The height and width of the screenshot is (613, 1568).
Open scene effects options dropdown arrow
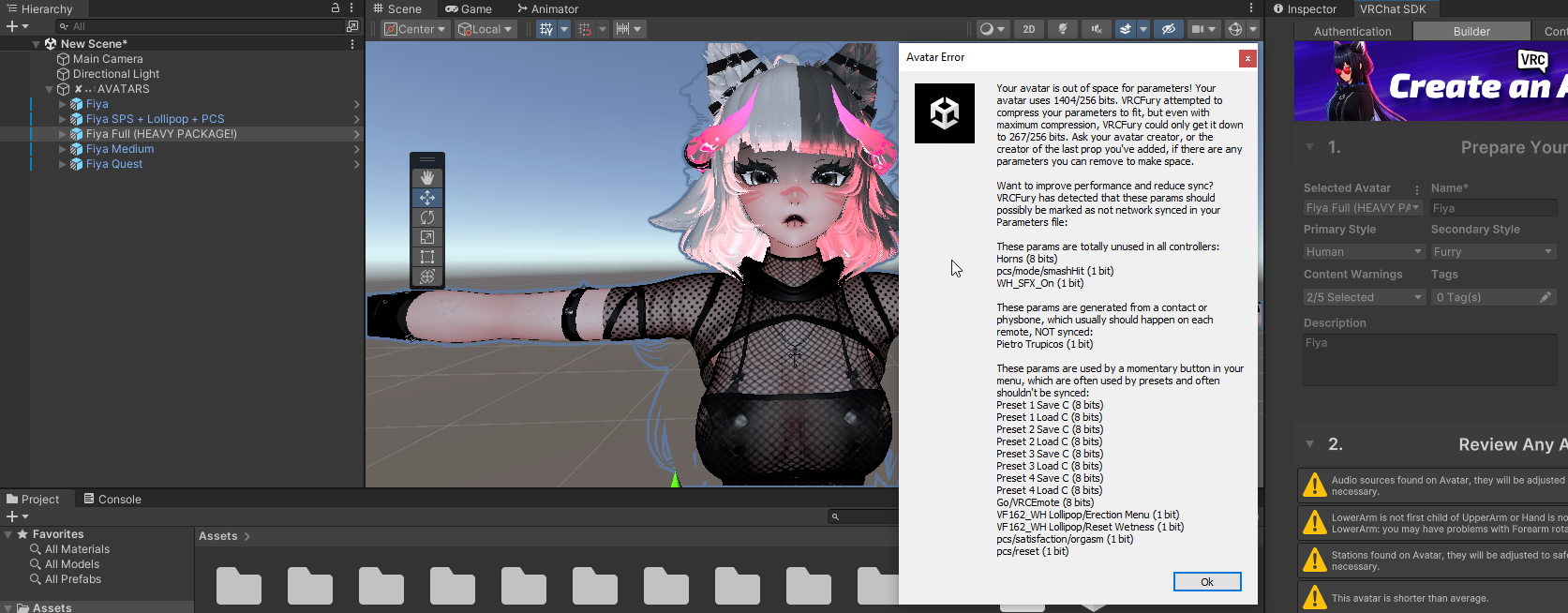1143,29
